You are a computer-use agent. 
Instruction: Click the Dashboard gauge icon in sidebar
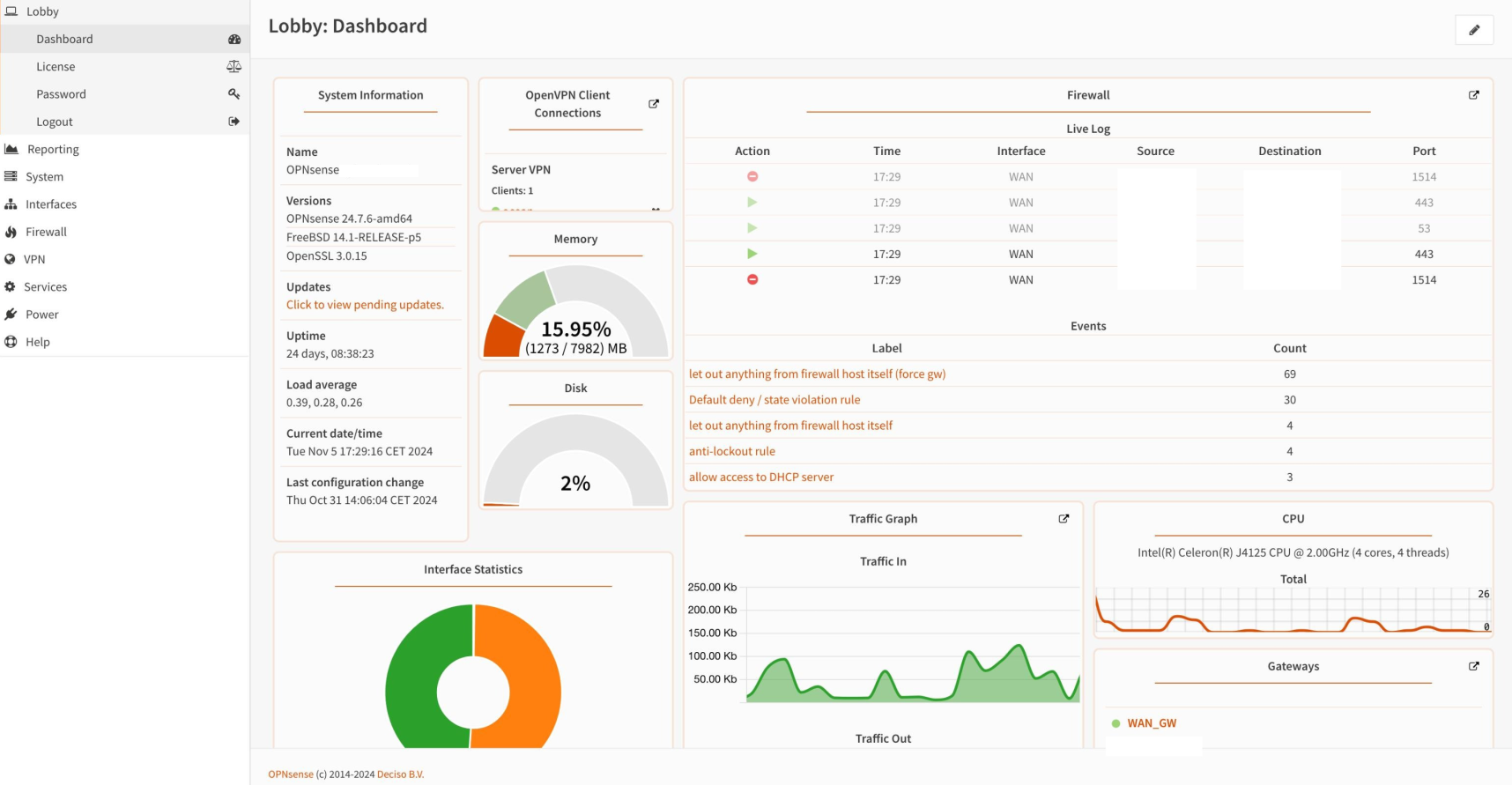tap(234, 39)
